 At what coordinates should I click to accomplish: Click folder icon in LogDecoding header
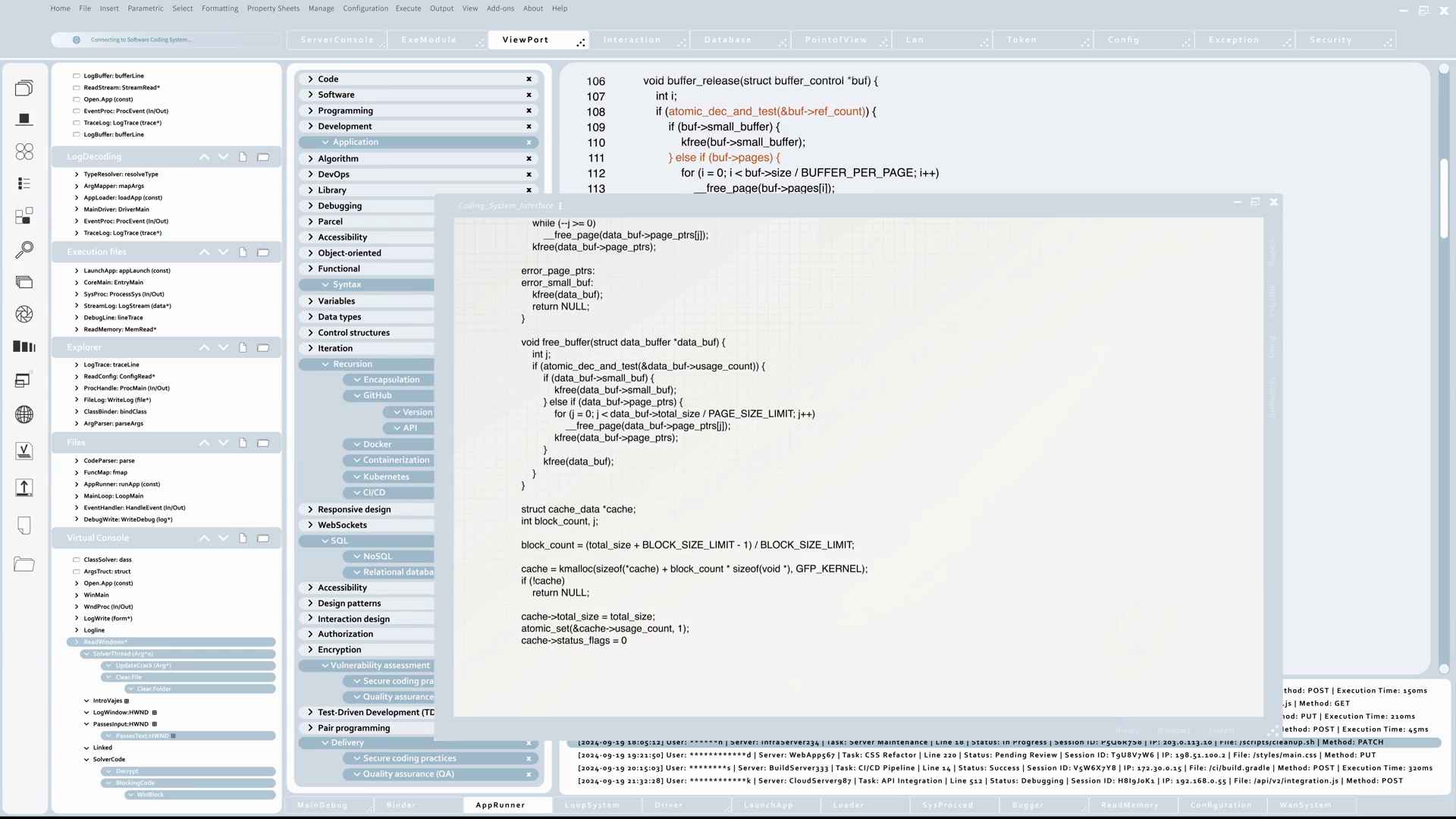tap(263, 157)
